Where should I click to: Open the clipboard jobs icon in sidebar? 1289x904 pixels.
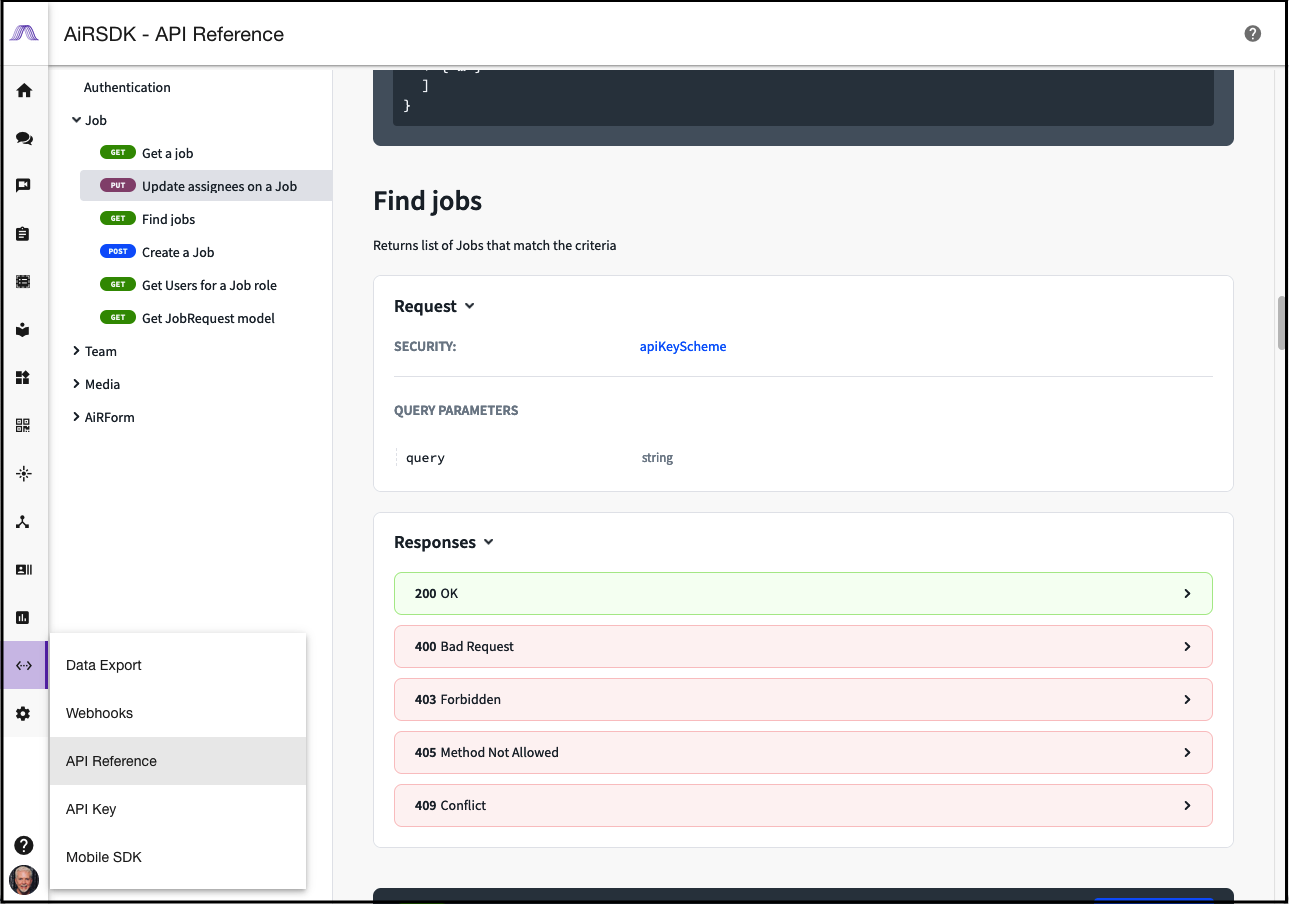tap(24, 234)
